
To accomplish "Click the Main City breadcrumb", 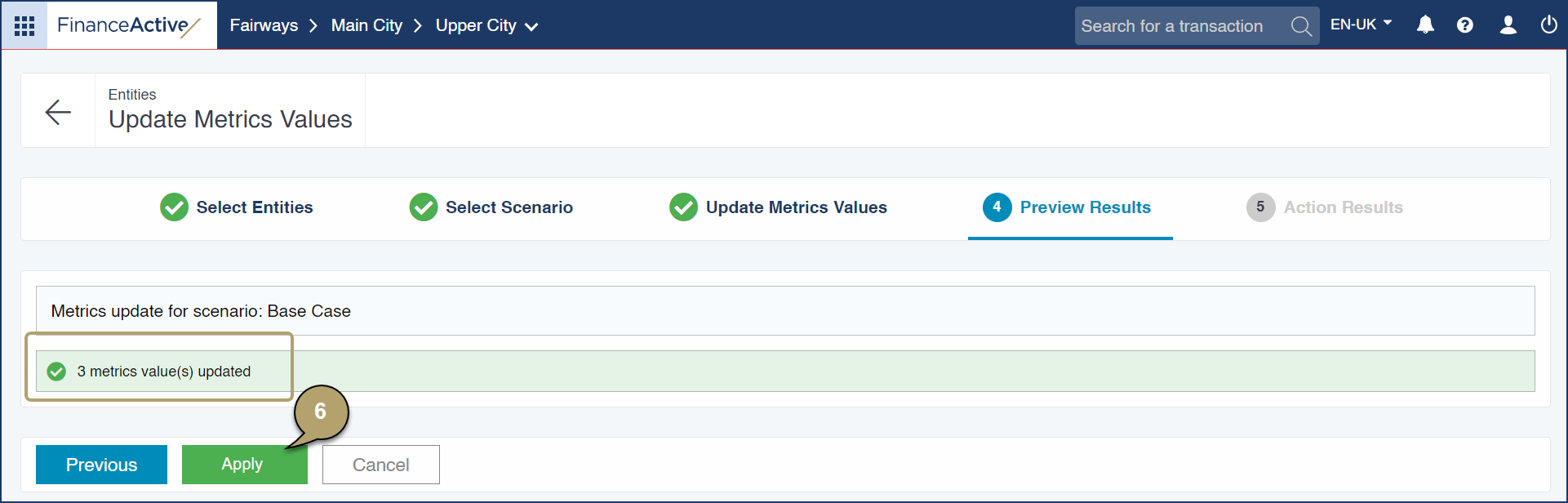I will (x=366, y=25).
